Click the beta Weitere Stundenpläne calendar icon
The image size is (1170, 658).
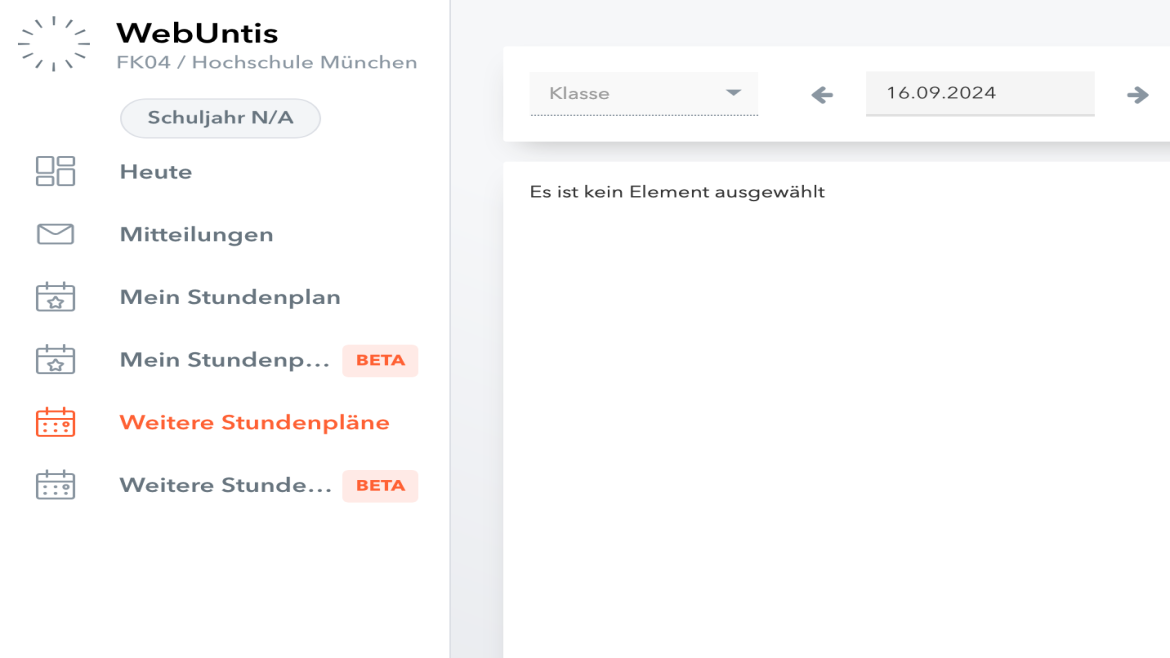pyautogui.click(x=55, y=485)
